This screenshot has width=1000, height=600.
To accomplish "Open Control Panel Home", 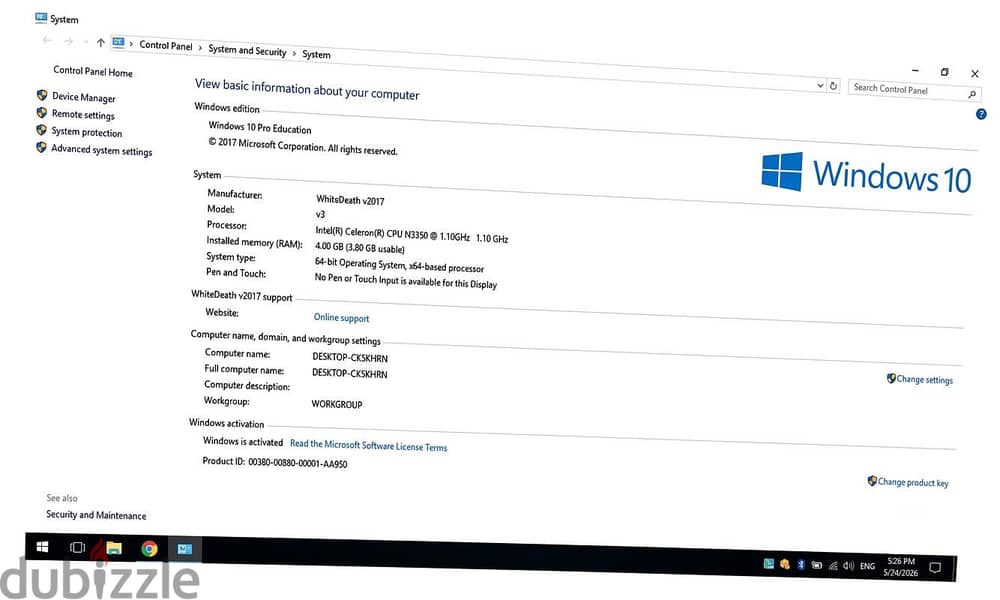I will coord(93,71).
